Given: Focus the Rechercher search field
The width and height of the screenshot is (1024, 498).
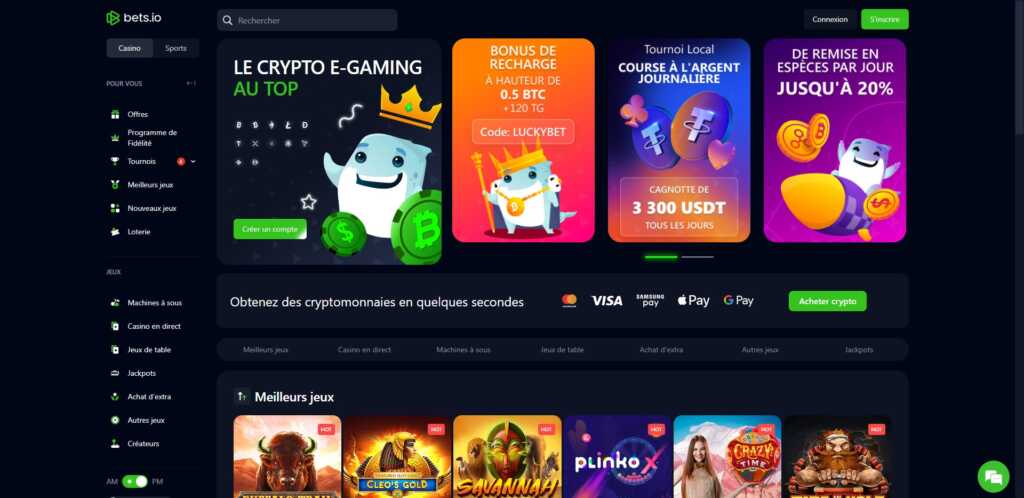Looking at the screenshot, I should tap(307, 20).
